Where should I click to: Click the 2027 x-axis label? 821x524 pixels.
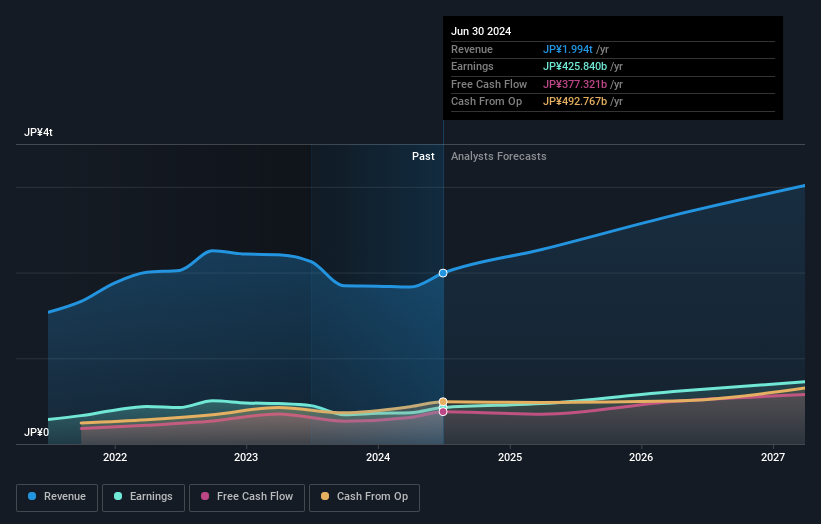(773, 458)
